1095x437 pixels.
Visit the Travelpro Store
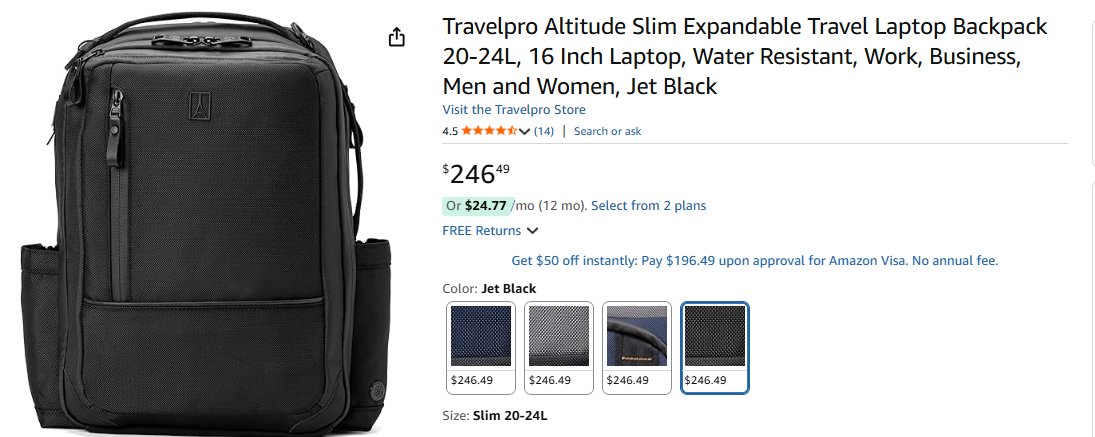coord(514,110)
